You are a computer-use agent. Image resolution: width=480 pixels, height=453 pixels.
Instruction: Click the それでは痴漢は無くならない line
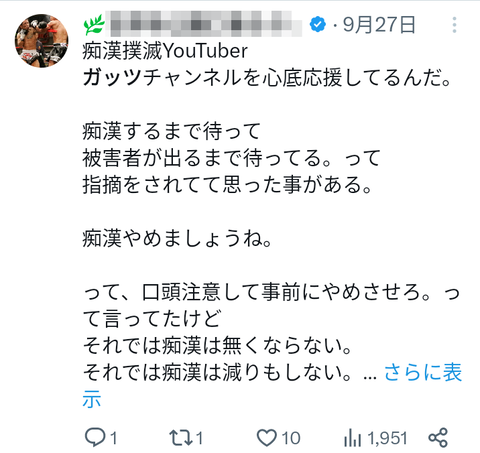[217, 345]
